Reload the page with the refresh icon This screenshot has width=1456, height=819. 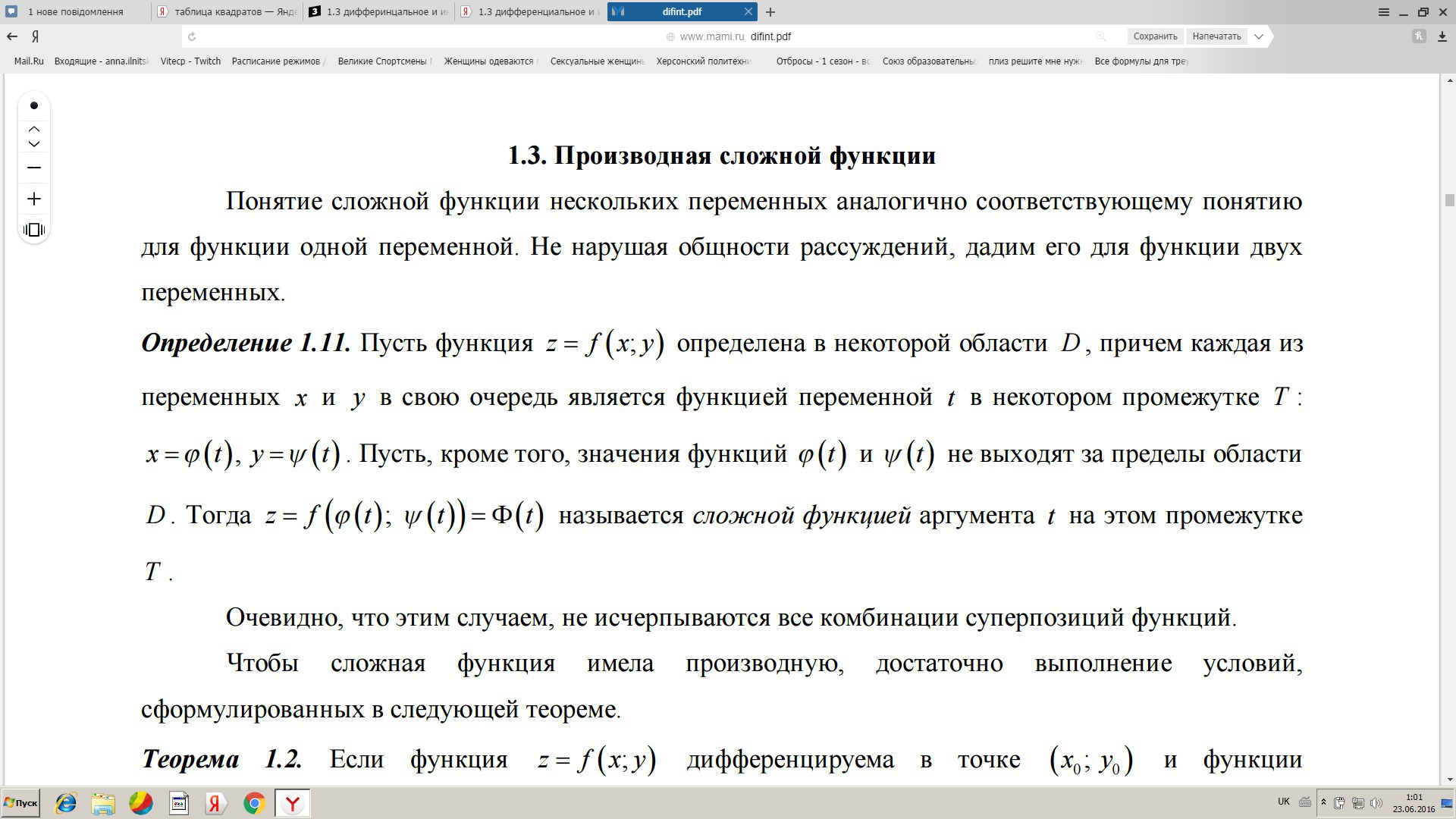[x=192, y=36]
